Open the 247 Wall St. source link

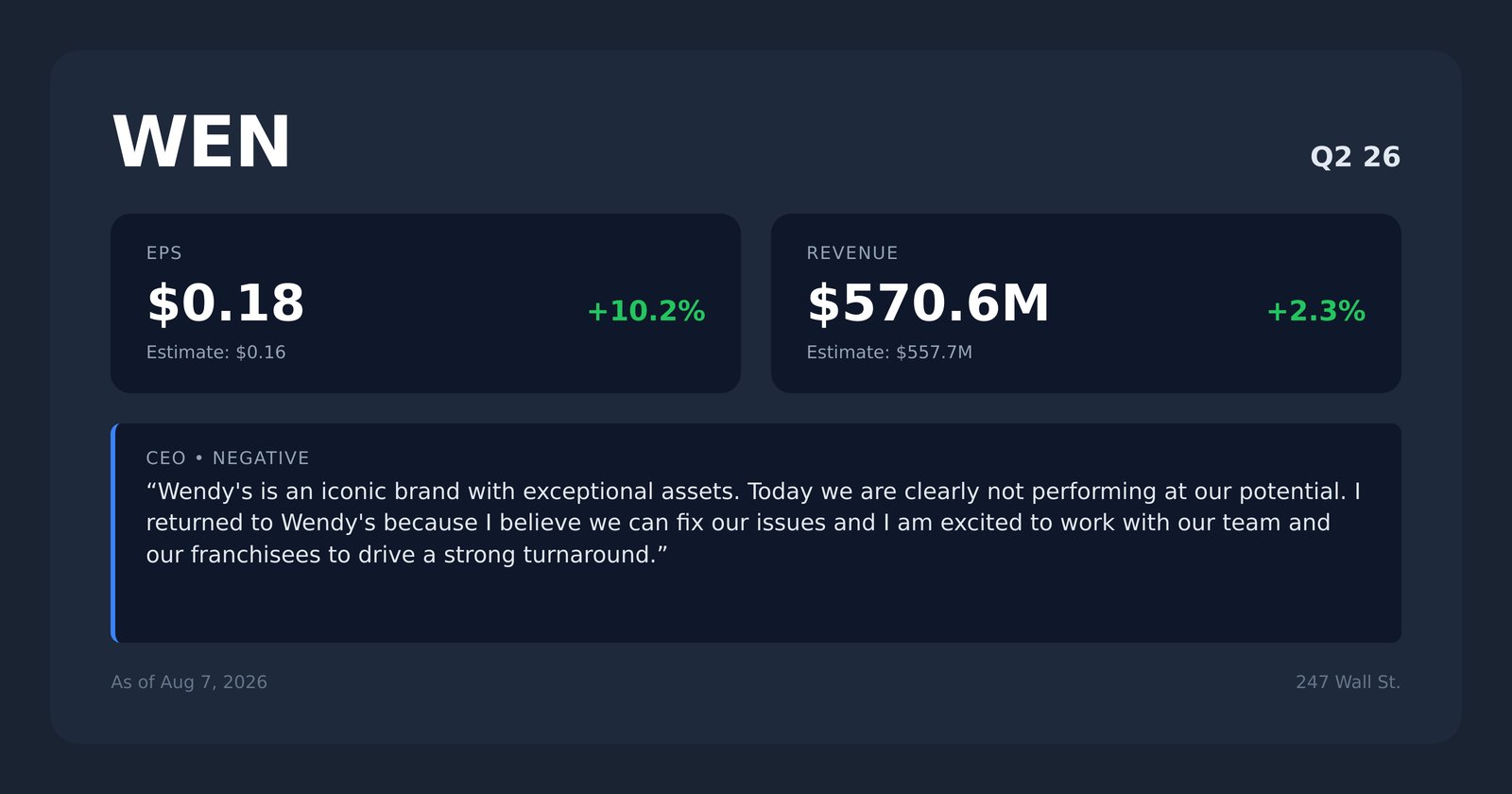coord(1348,682)
